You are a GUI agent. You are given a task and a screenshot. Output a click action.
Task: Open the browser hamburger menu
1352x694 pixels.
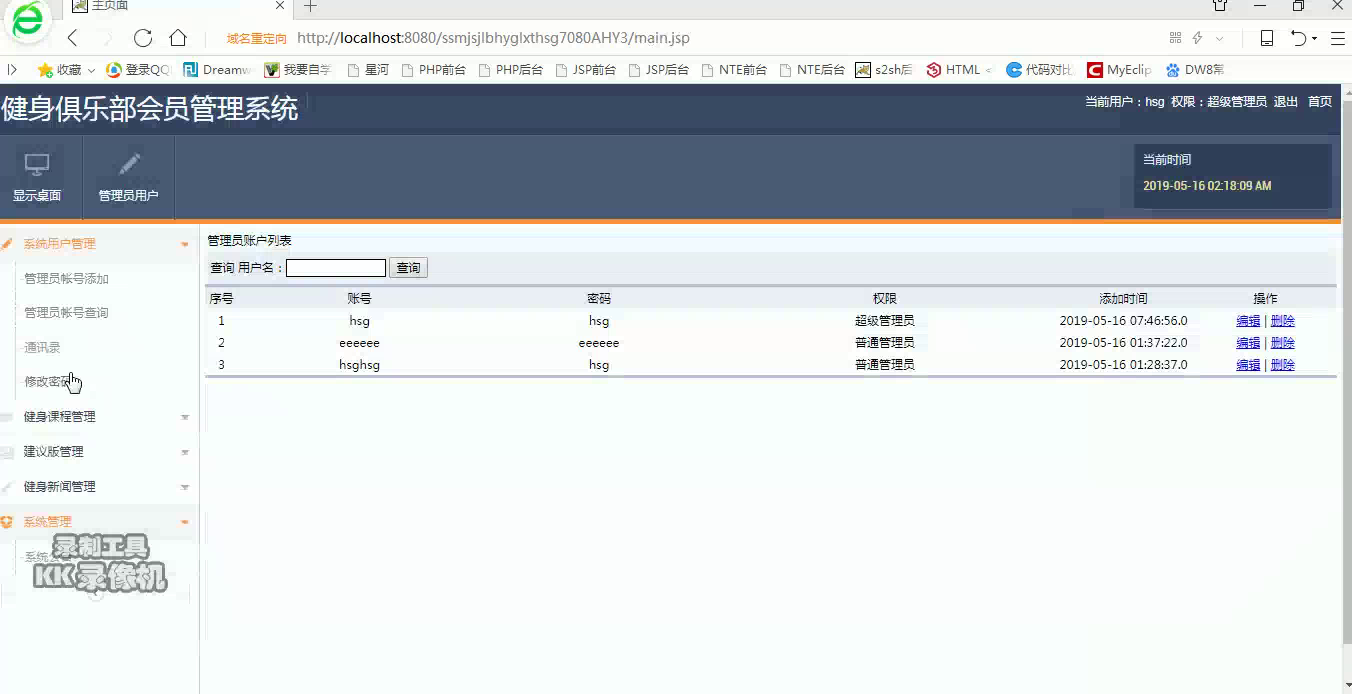(1337, 38)
